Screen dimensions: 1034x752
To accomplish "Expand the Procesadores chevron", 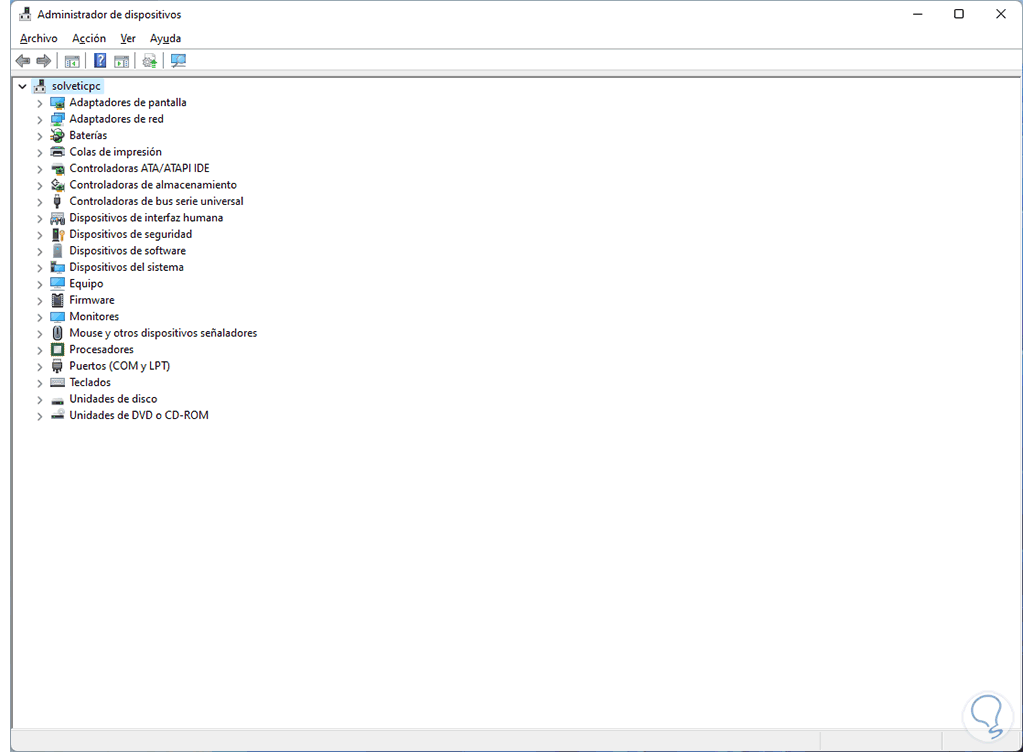I will coord(40,350).
